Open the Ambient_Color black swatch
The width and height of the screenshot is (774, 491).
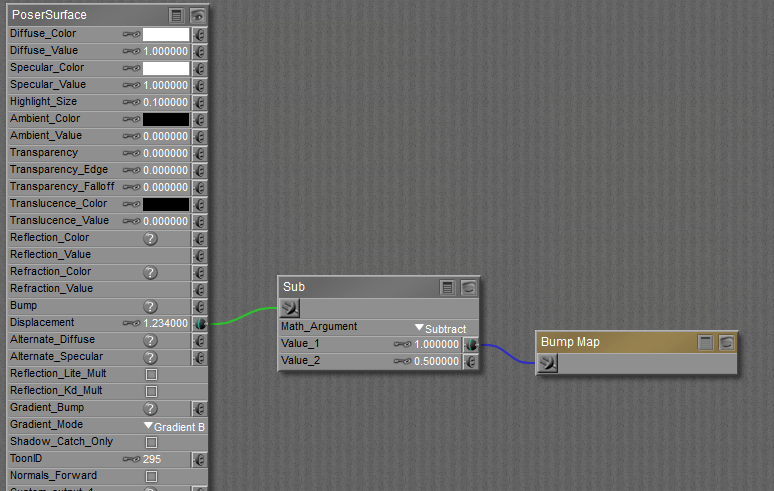coord(166,119)
